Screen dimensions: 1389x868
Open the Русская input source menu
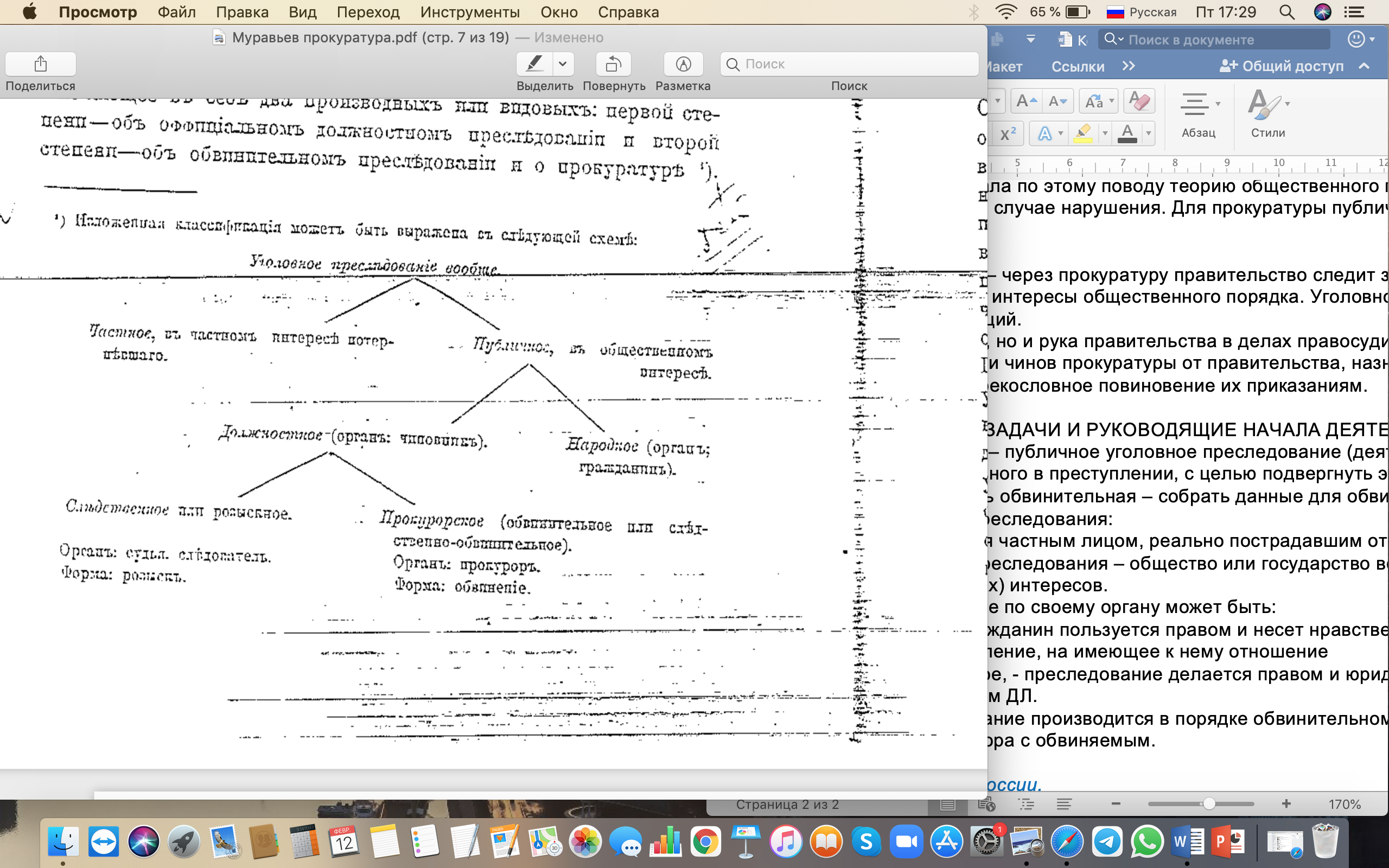point(1142,12)
